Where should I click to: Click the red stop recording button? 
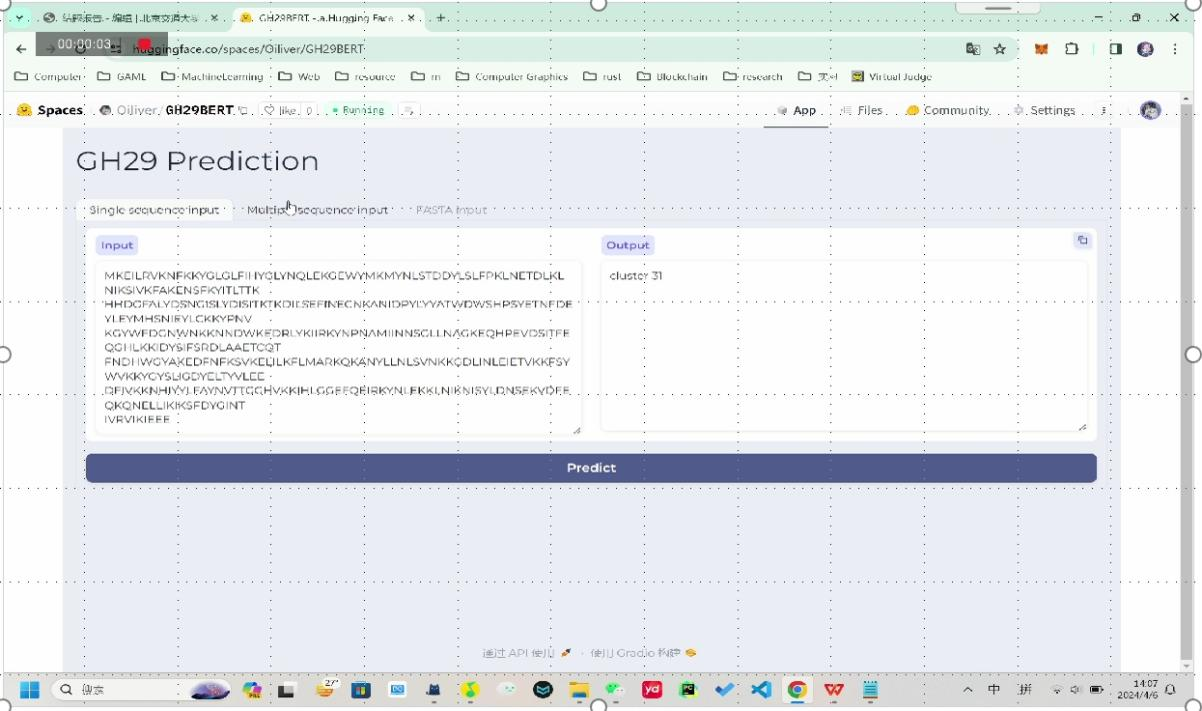144,45
